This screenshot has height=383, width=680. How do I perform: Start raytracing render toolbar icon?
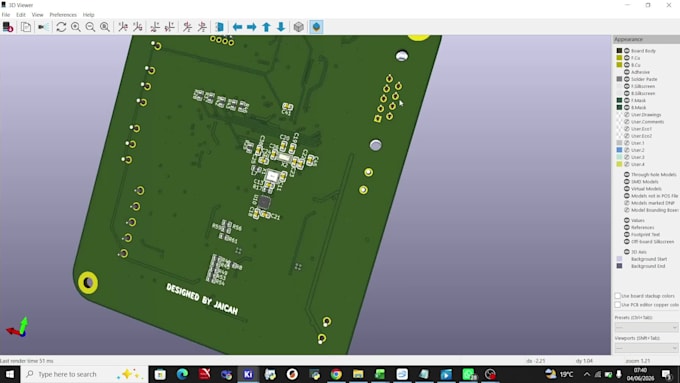coord(43,27)
